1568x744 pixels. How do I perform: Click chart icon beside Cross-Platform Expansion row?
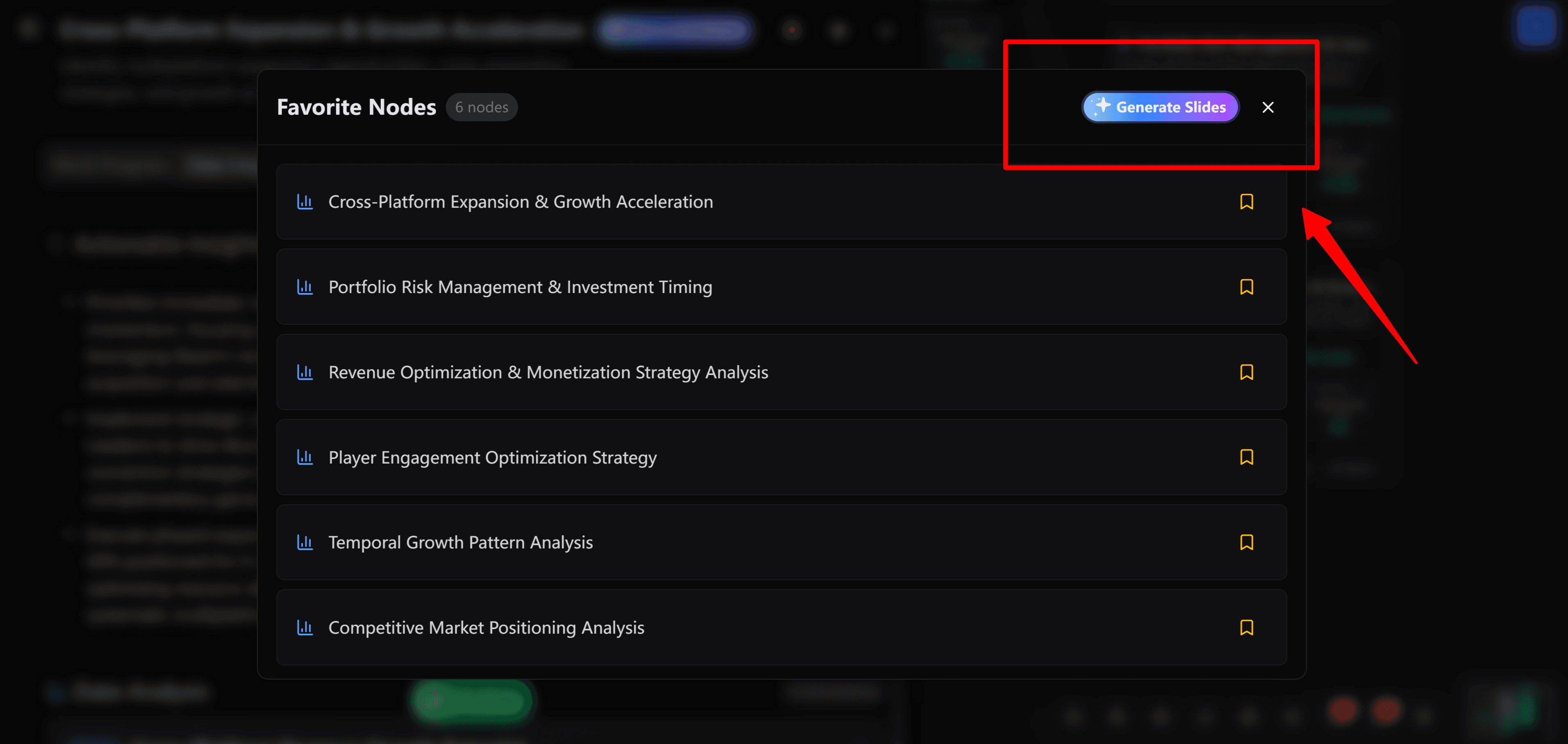tap(305, 202)
